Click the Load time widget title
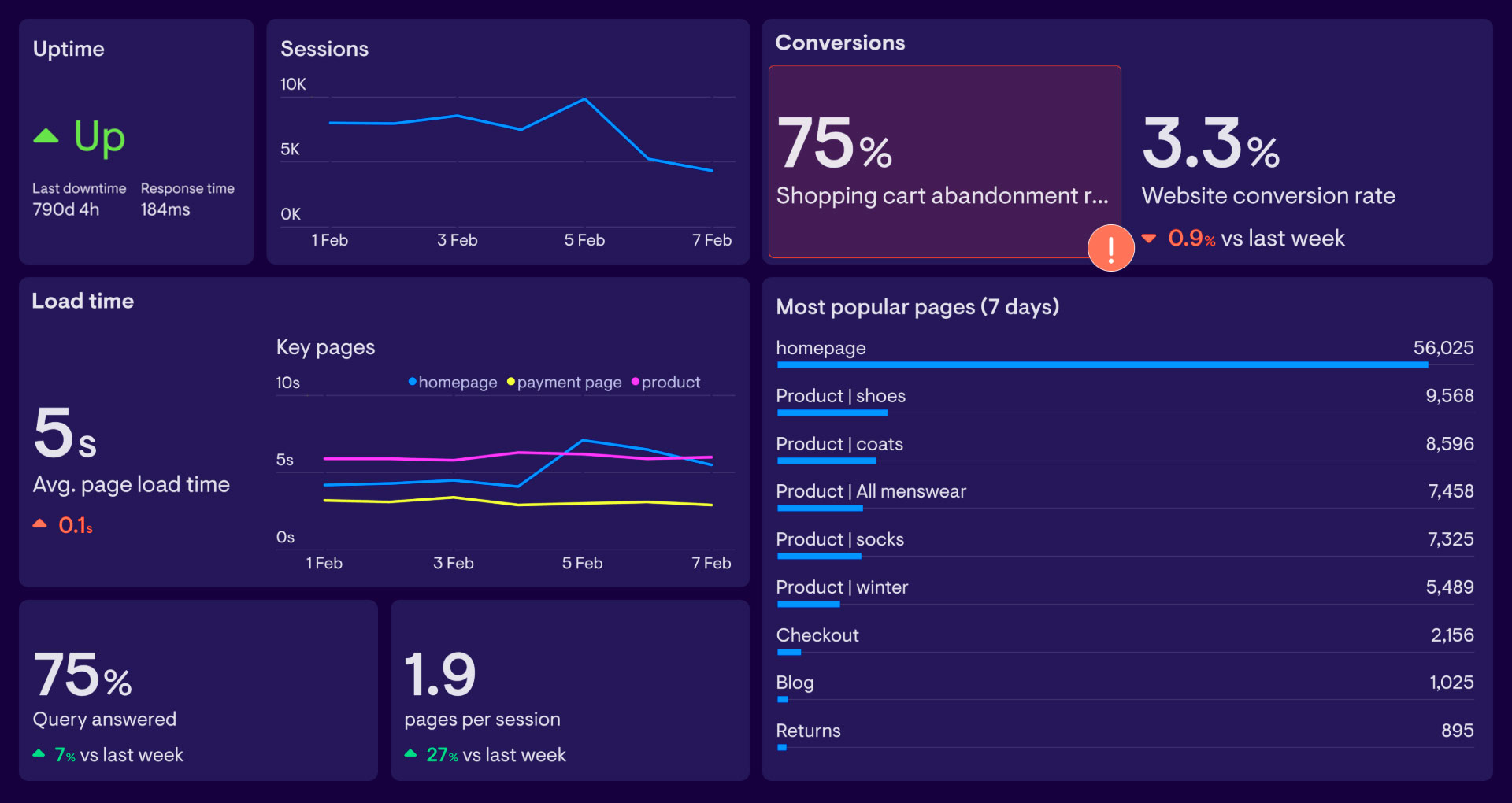This screenshot has height=803, width=1512. [x=83, y=301]
